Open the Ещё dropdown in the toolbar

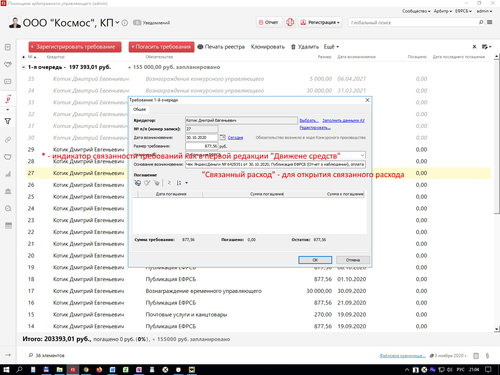click(331, 47)
